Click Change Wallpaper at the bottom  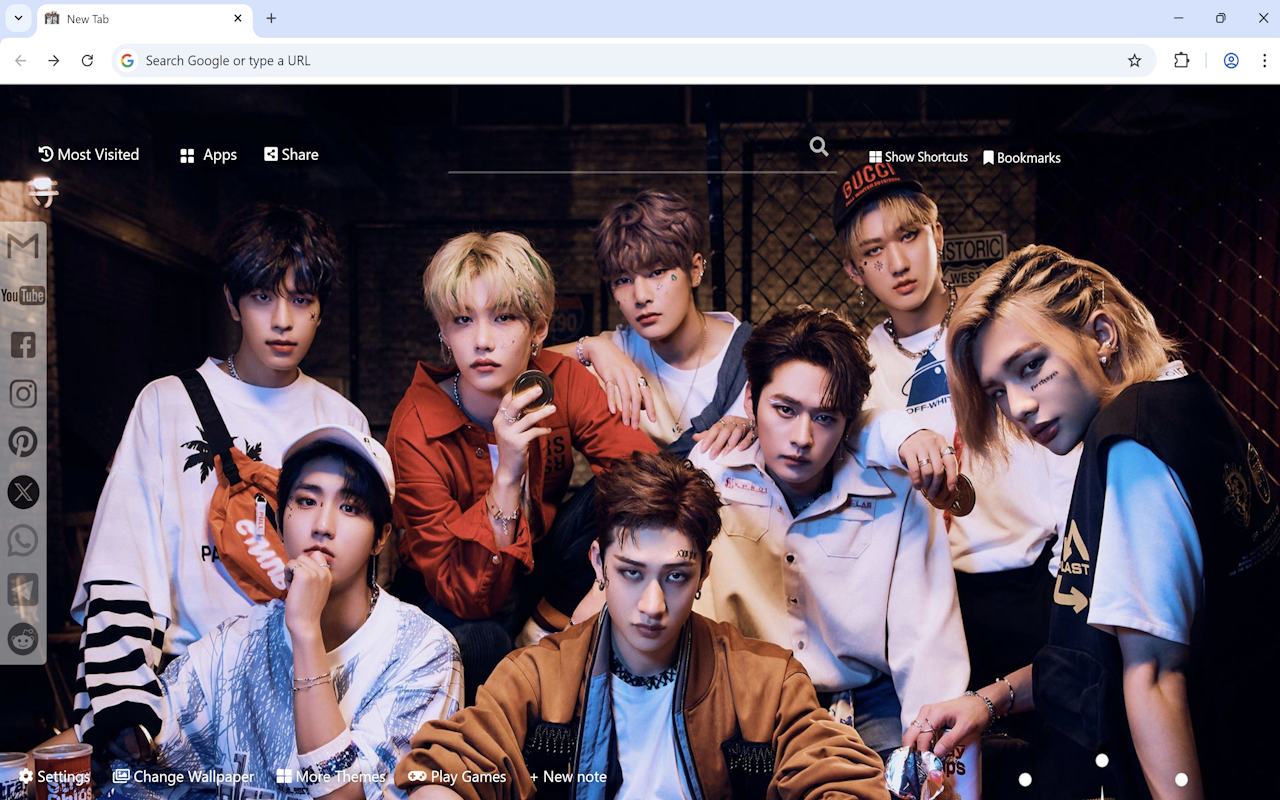183,776
